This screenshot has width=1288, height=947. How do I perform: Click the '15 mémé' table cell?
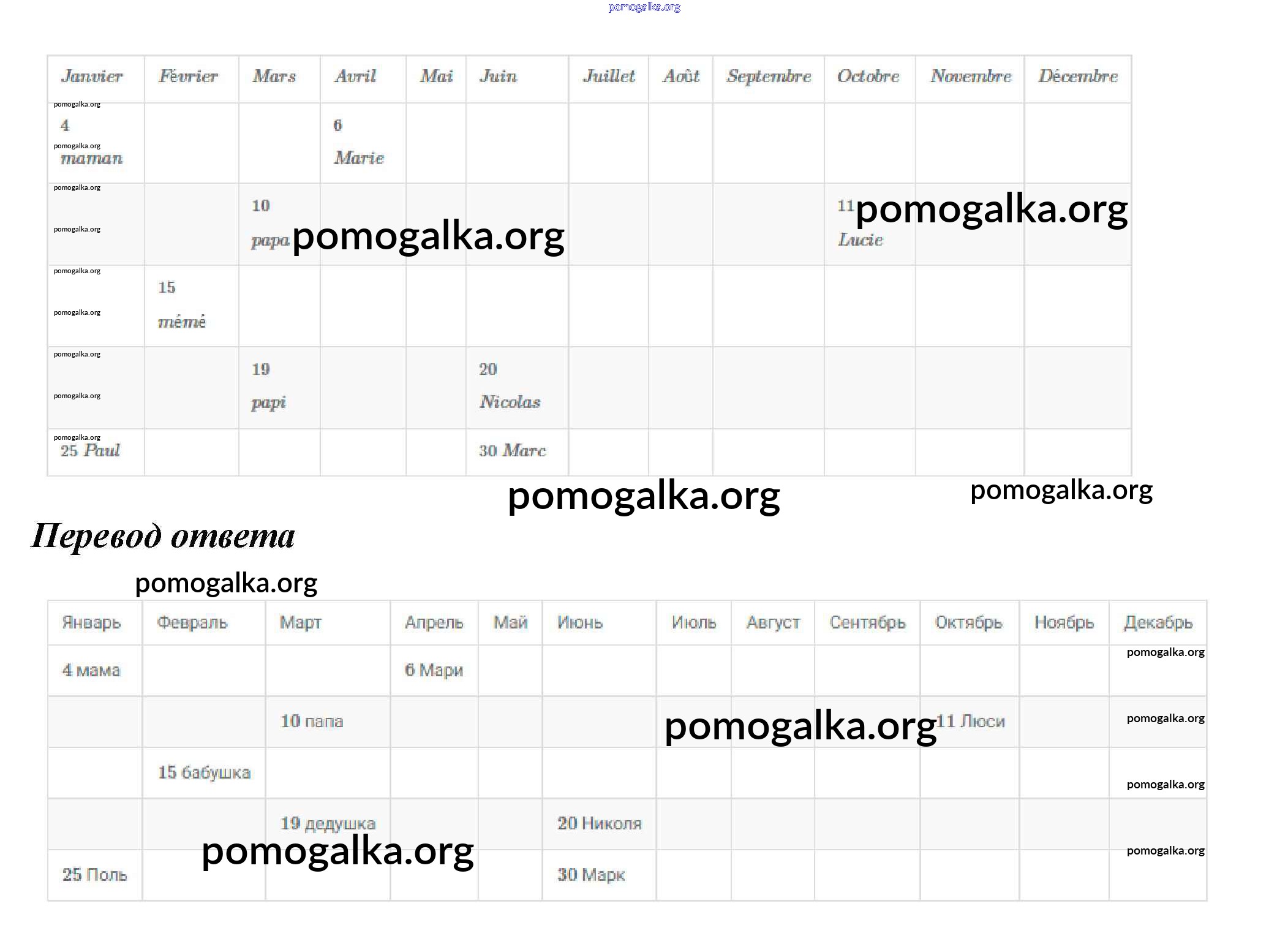[183, 306]
